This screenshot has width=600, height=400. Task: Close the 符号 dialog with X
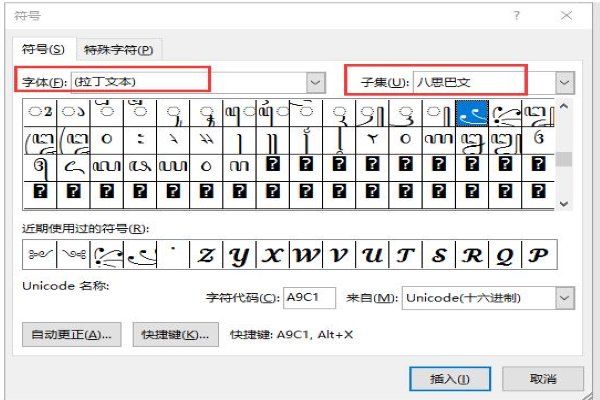coord(566,15)
